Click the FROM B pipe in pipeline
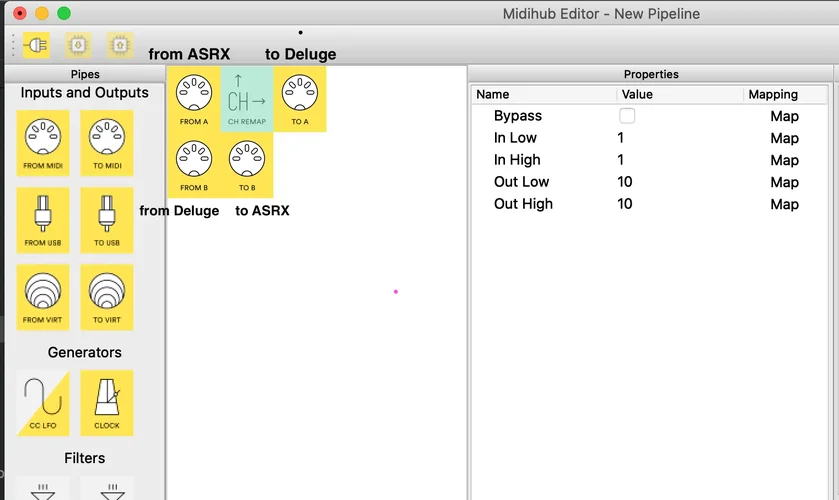 pos(194,165)
